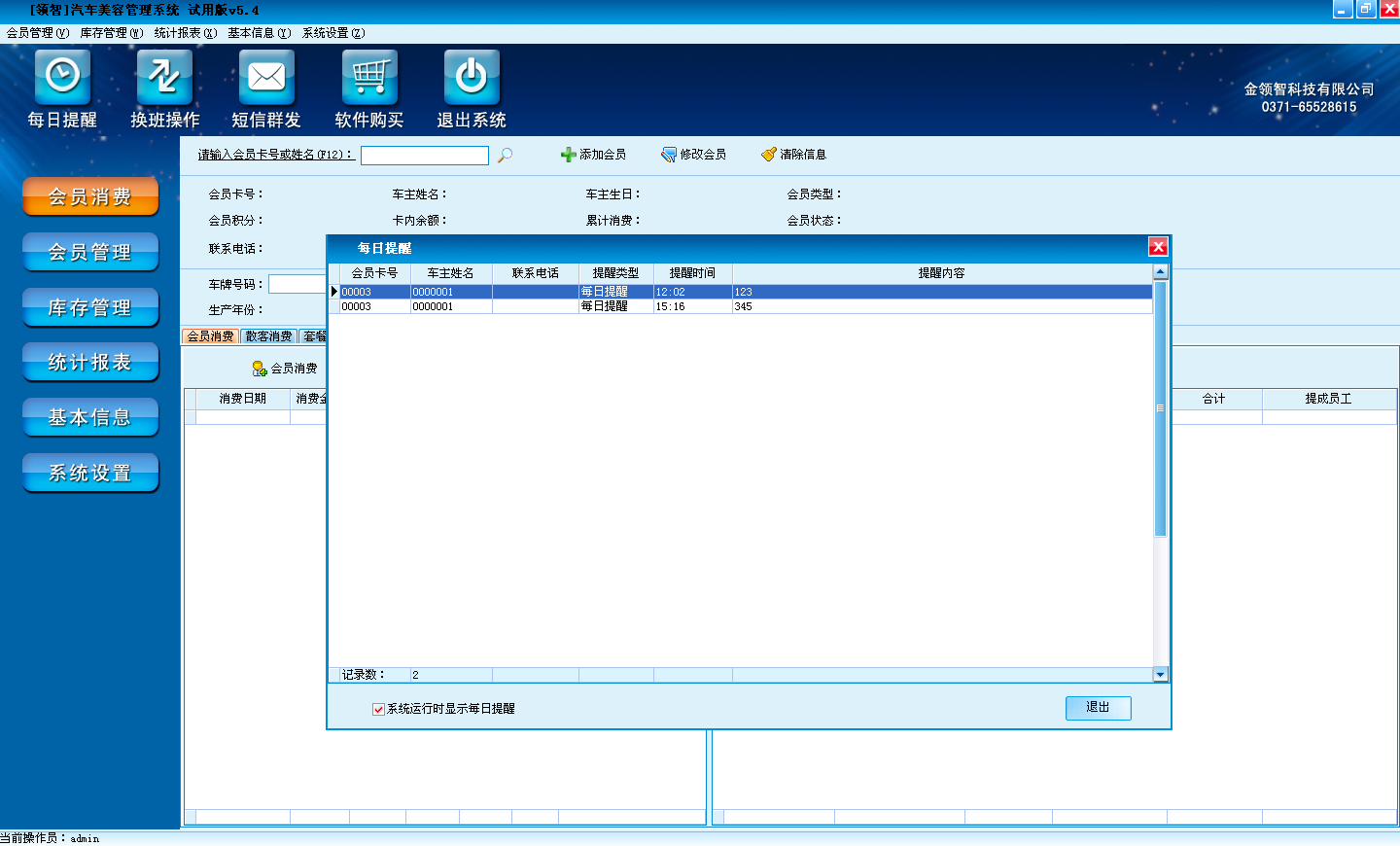The width and height of the screenshot is (1400, 846).
Task: Open the 短信群发 envelope icon
Action: 266,77
